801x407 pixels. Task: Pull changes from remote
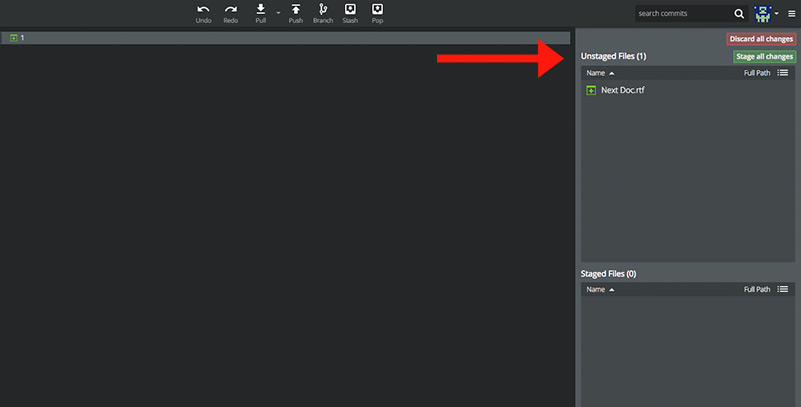click(261, 14)
